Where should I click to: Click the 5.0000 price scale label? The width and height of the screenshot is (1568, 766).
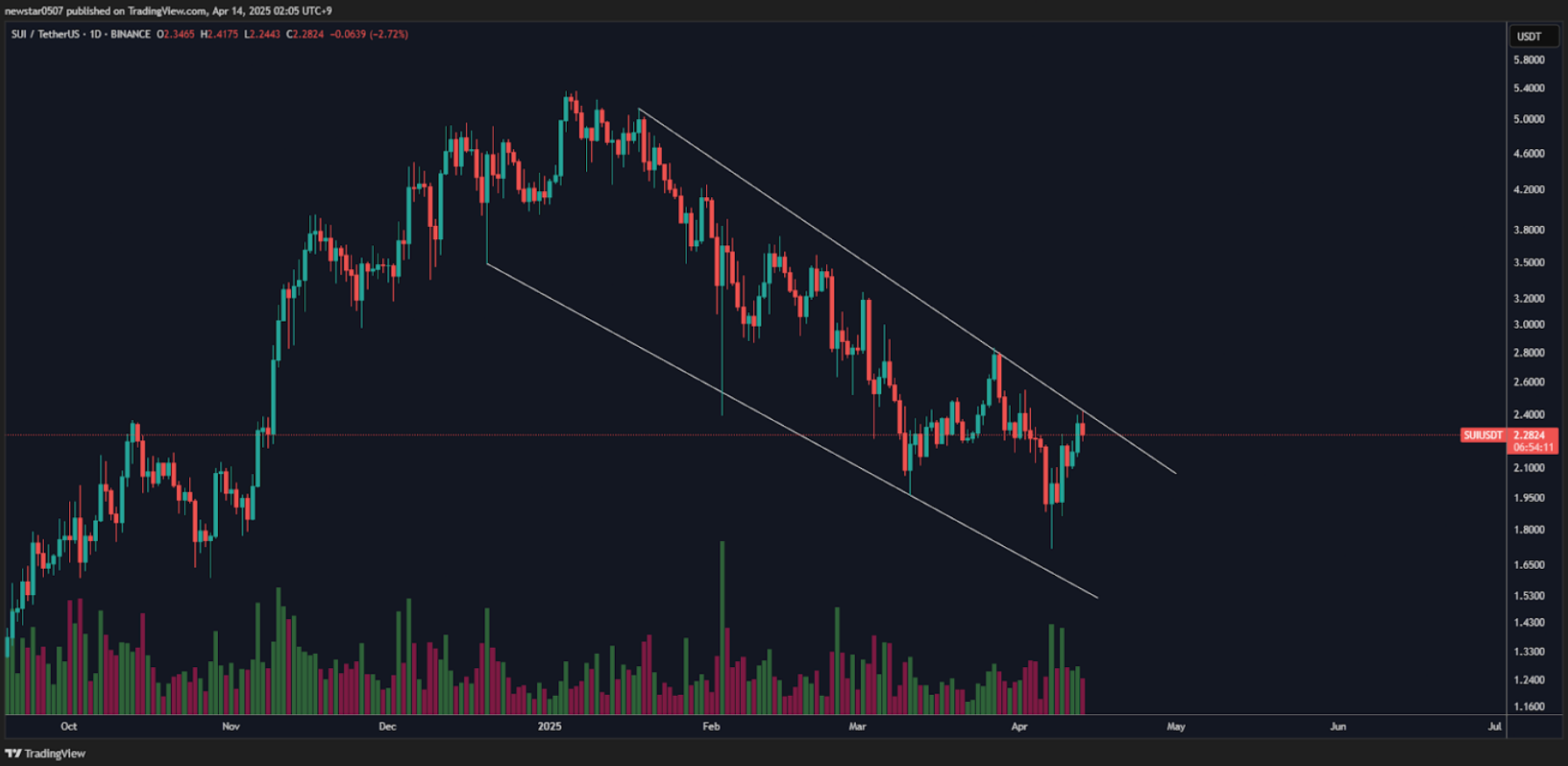(1529, 119)
